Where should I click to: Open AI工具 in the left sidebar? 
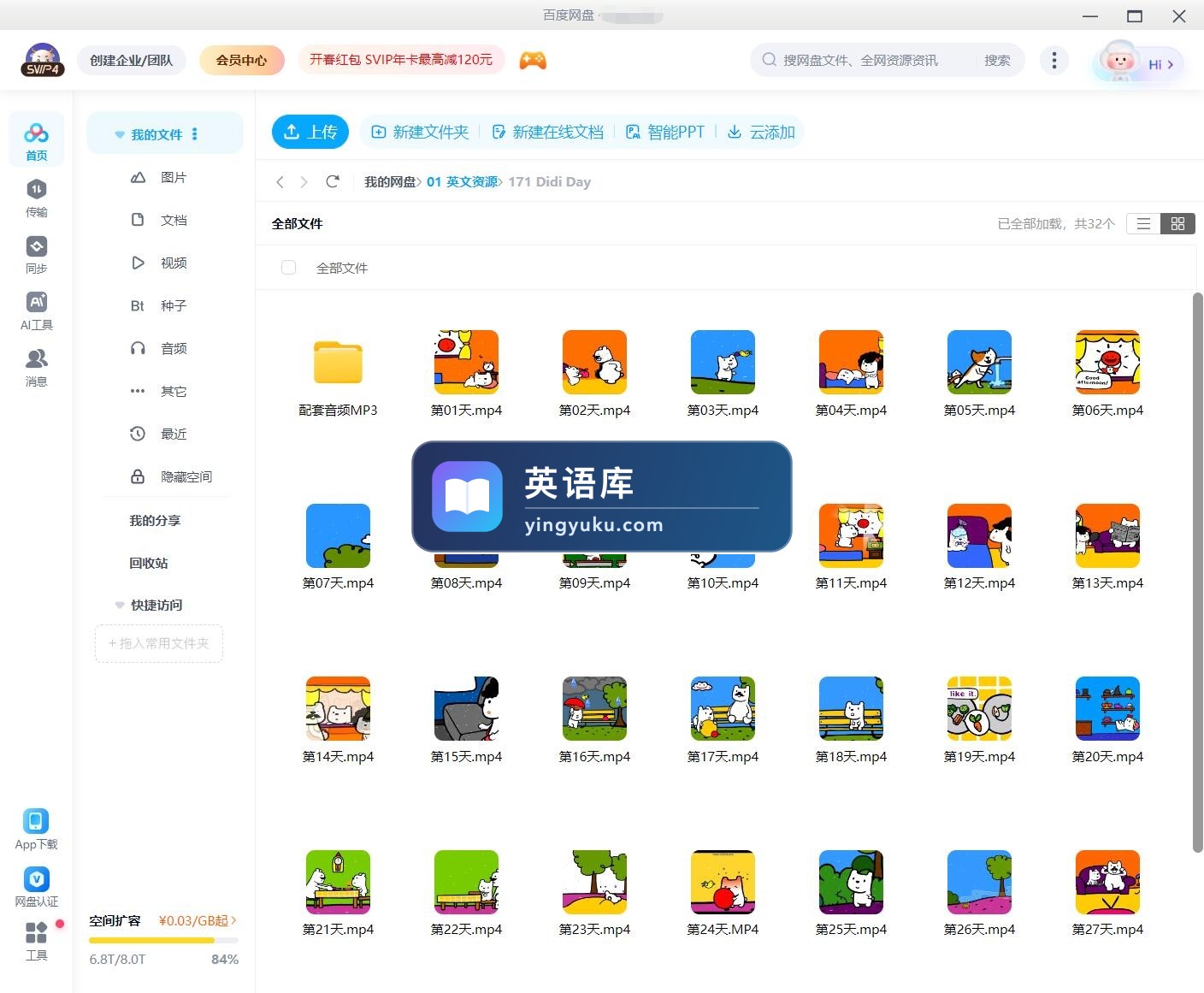tap(36, 311)
